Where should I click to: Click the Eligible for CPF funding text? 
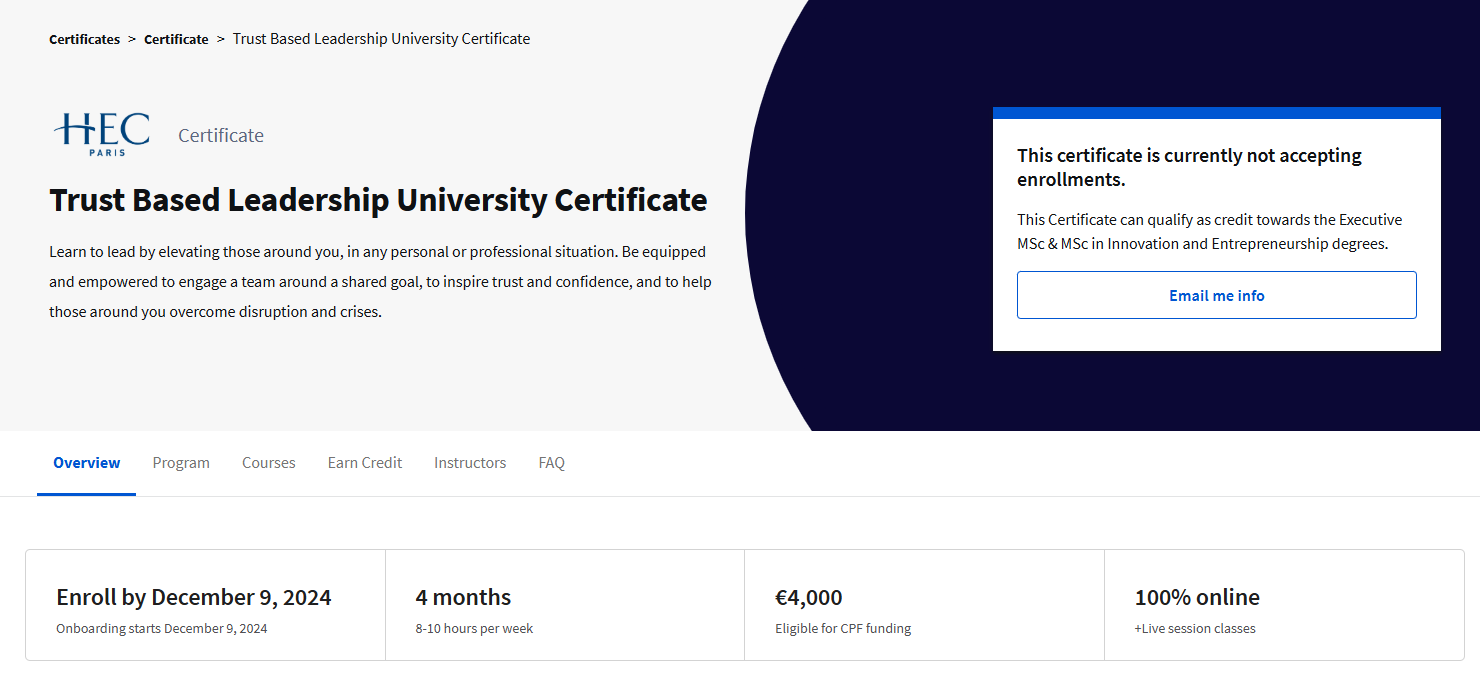pos(843,629)
